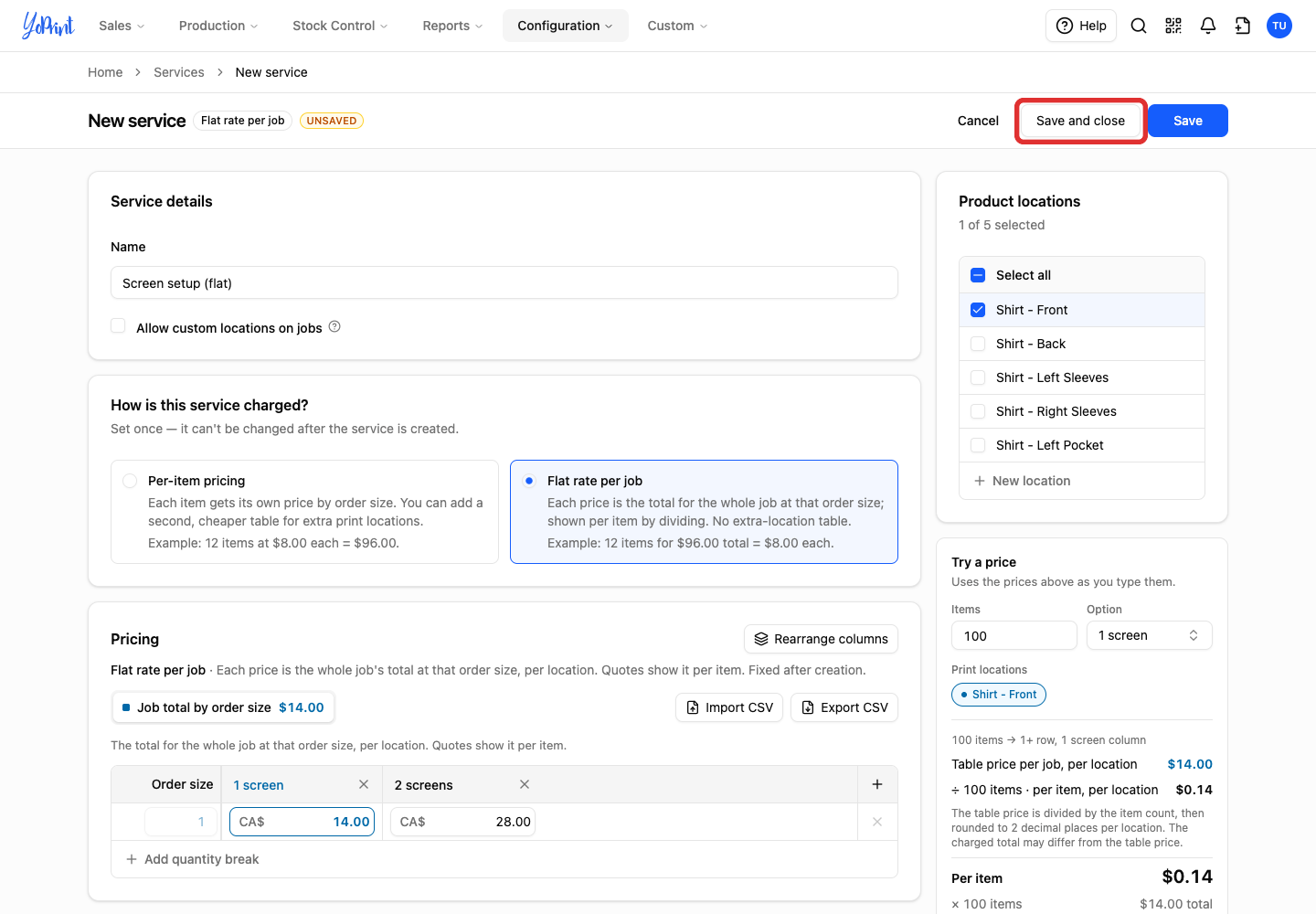Check Shirt - Left Sleeves location
Screen dimensions: 1316x914
tap(978, 377)
